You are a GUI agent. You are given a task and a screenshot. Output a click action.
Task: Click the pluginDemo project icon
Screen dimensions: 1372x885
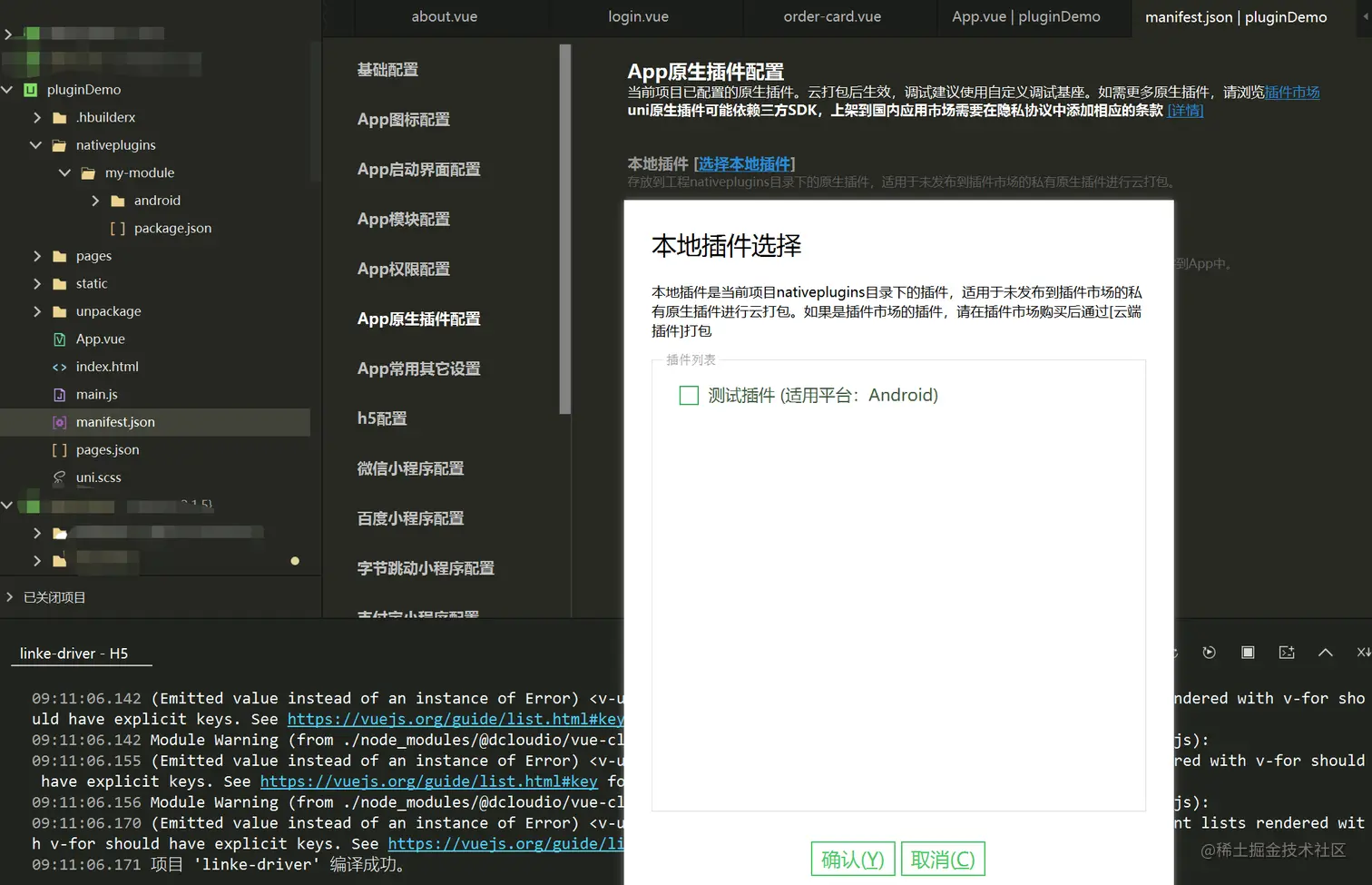(x=31, y=90)
